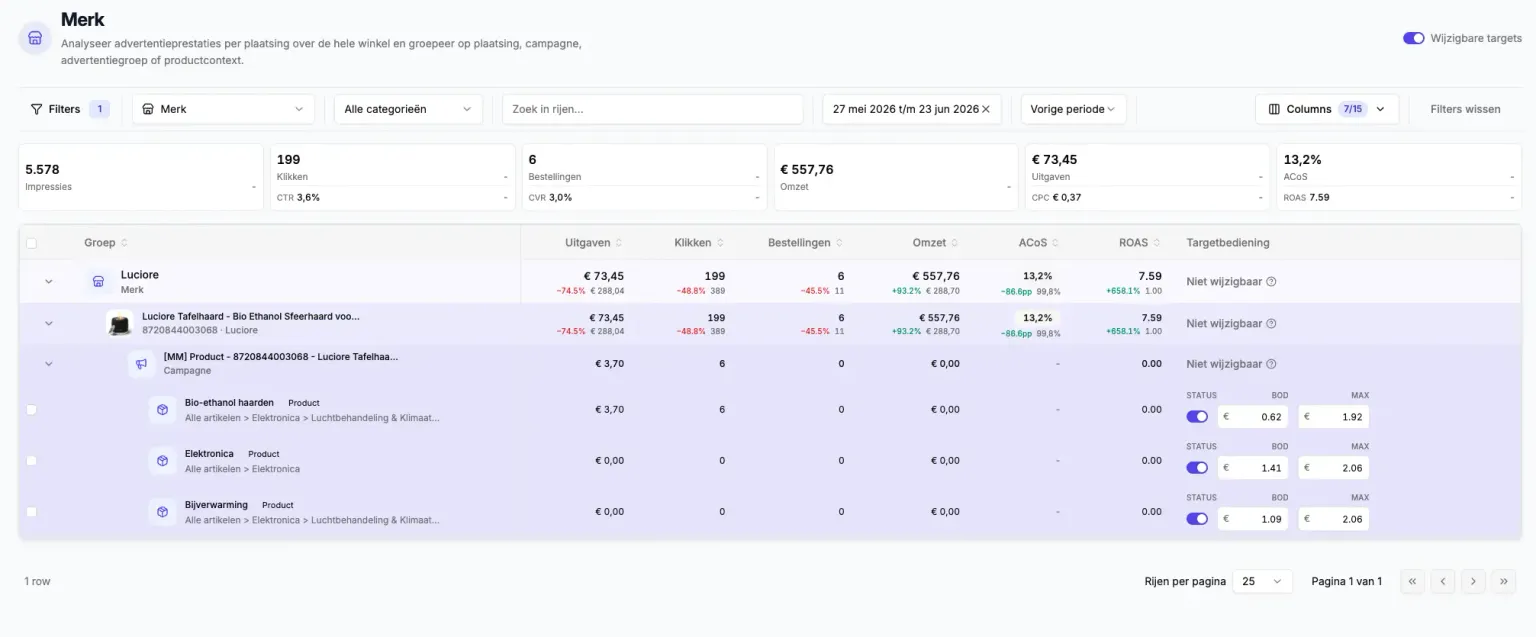The height and width of the screenshot is (637, 1536).
Task: Collapse the Luciore brand row
Action: (48, 282)
